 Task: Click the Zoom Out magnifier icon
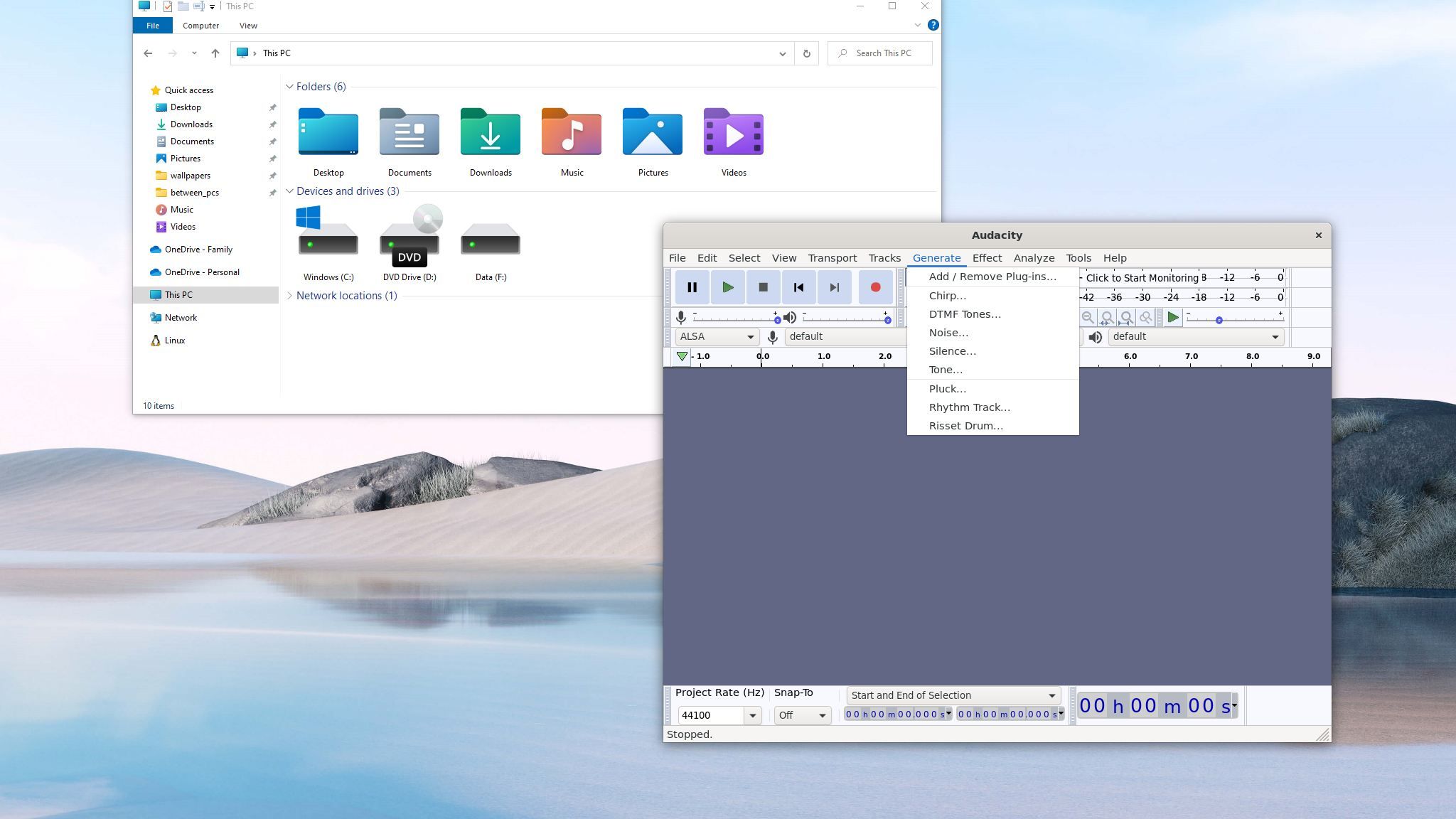tap(1088, 318)
